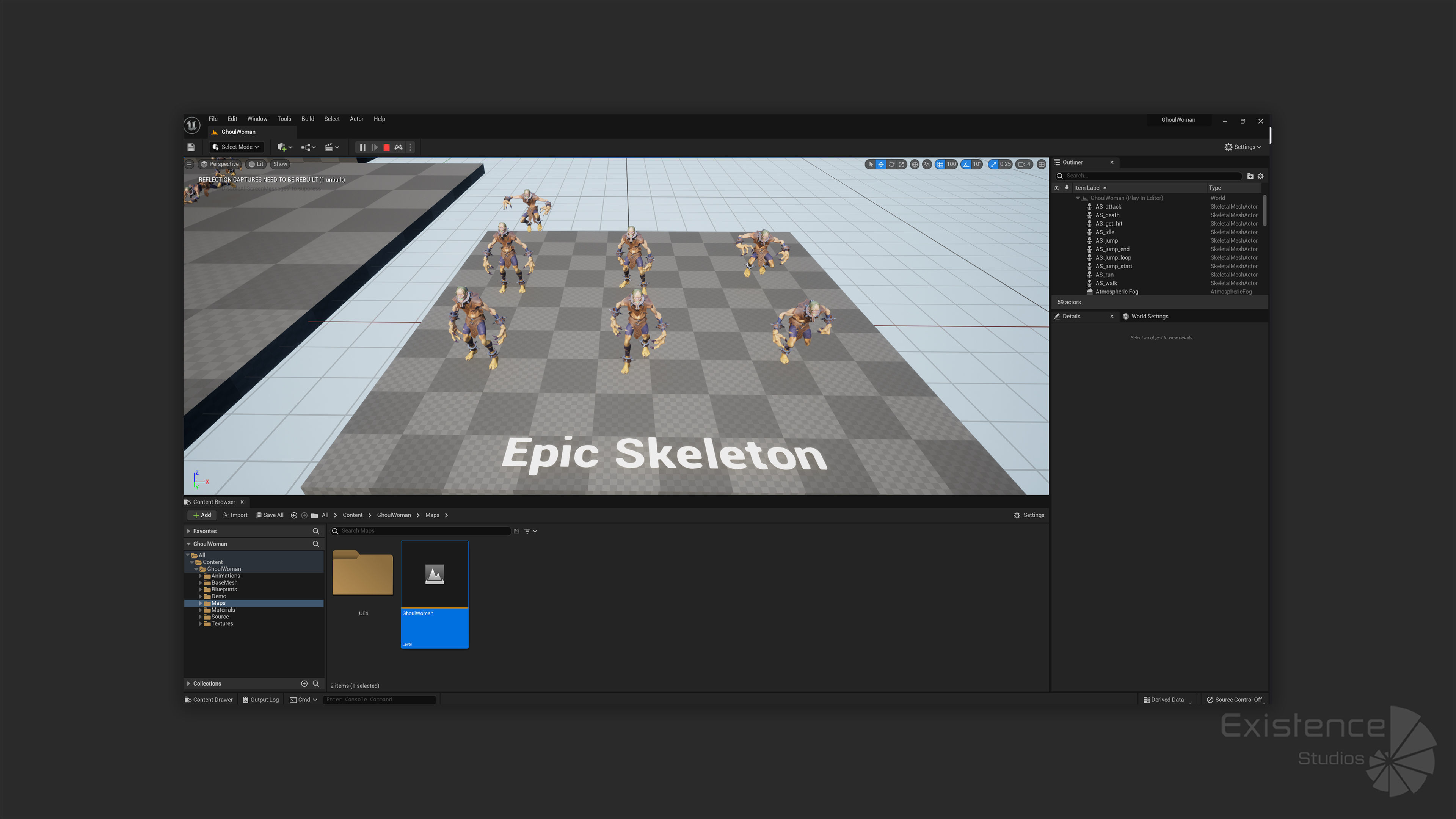The height and width of the screenshot is (819, 1456).
Task: Switch to the World Settings tab
Action: [x=1149, y=317]
